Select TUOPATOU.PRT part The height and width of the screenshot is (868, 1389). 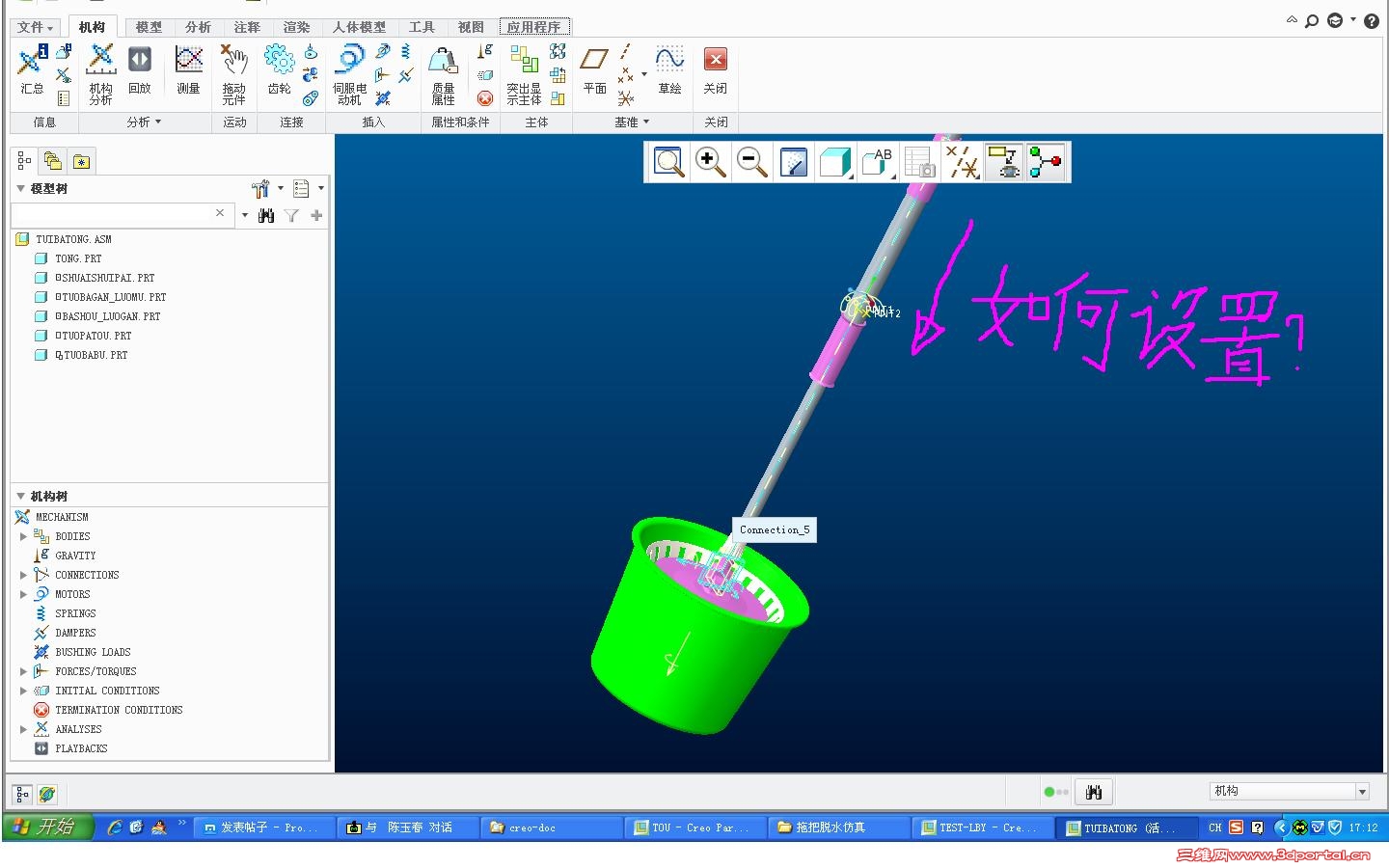pyautogui.click(x=93, y=336)
